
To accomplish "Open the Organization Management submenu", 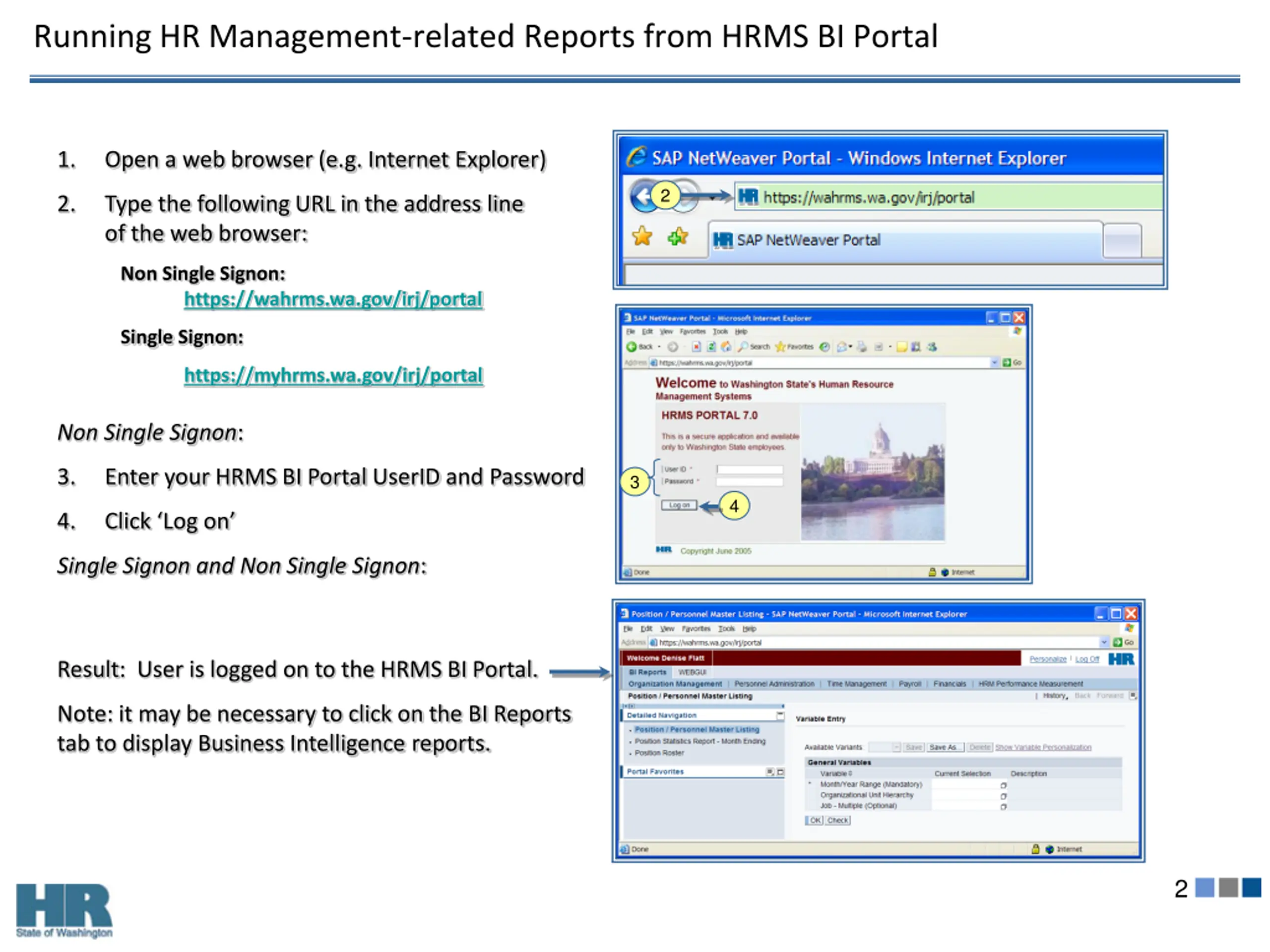I will pos(675,683).
